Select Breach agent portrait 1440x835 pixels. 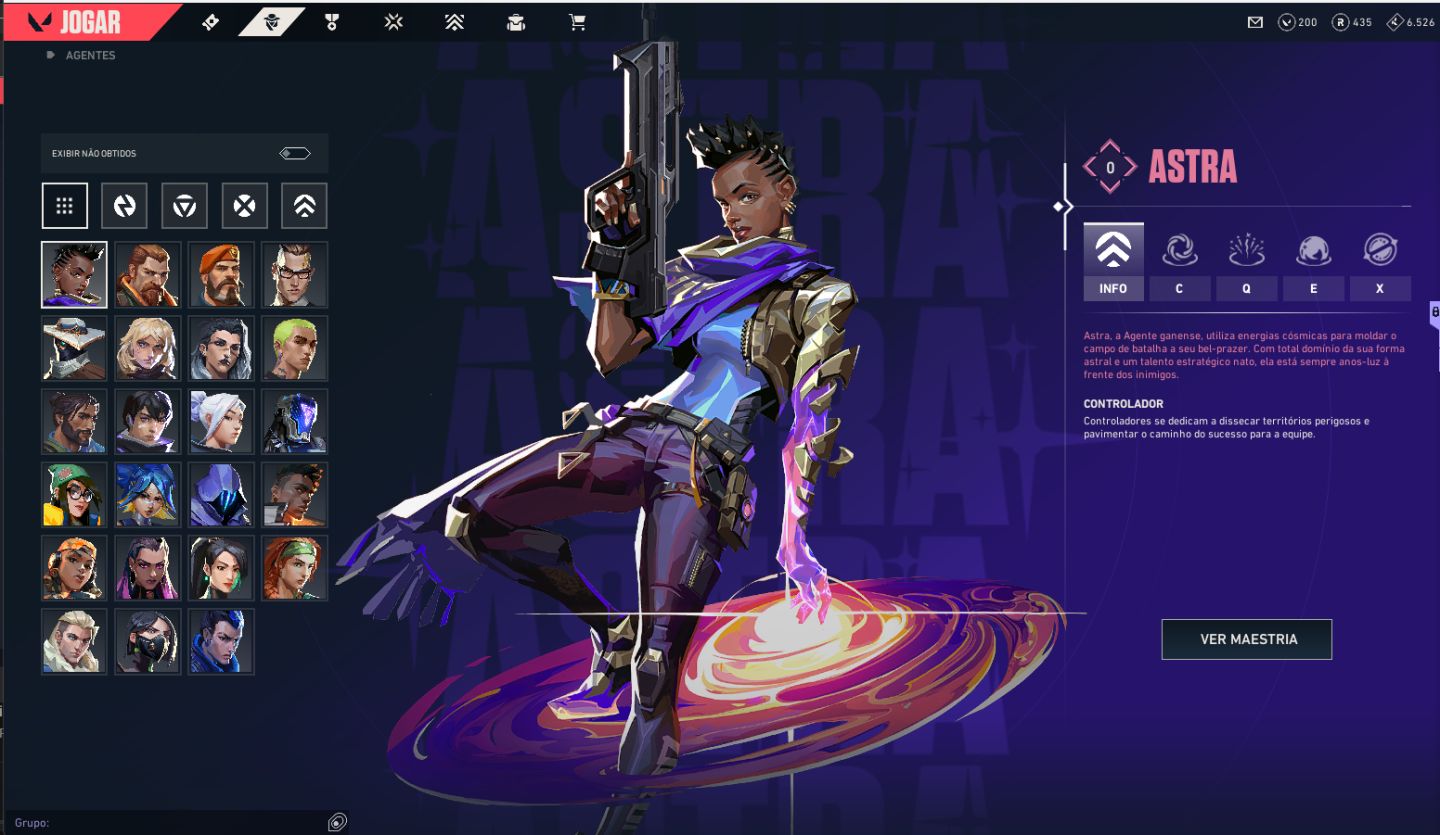click(x=148, y=274)
